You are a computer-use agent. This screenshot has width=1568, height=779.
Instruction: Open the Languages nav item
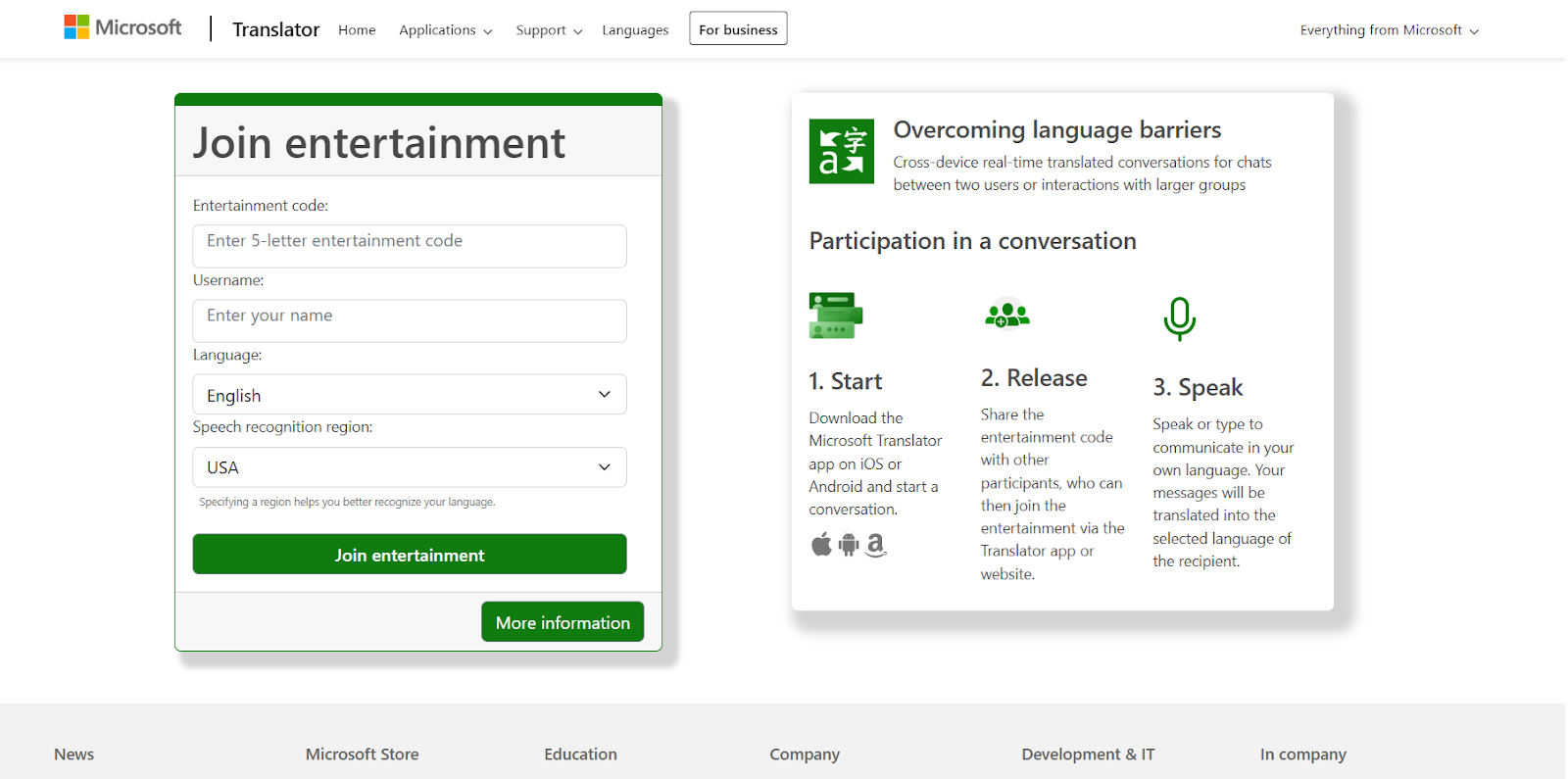[635, 30]
